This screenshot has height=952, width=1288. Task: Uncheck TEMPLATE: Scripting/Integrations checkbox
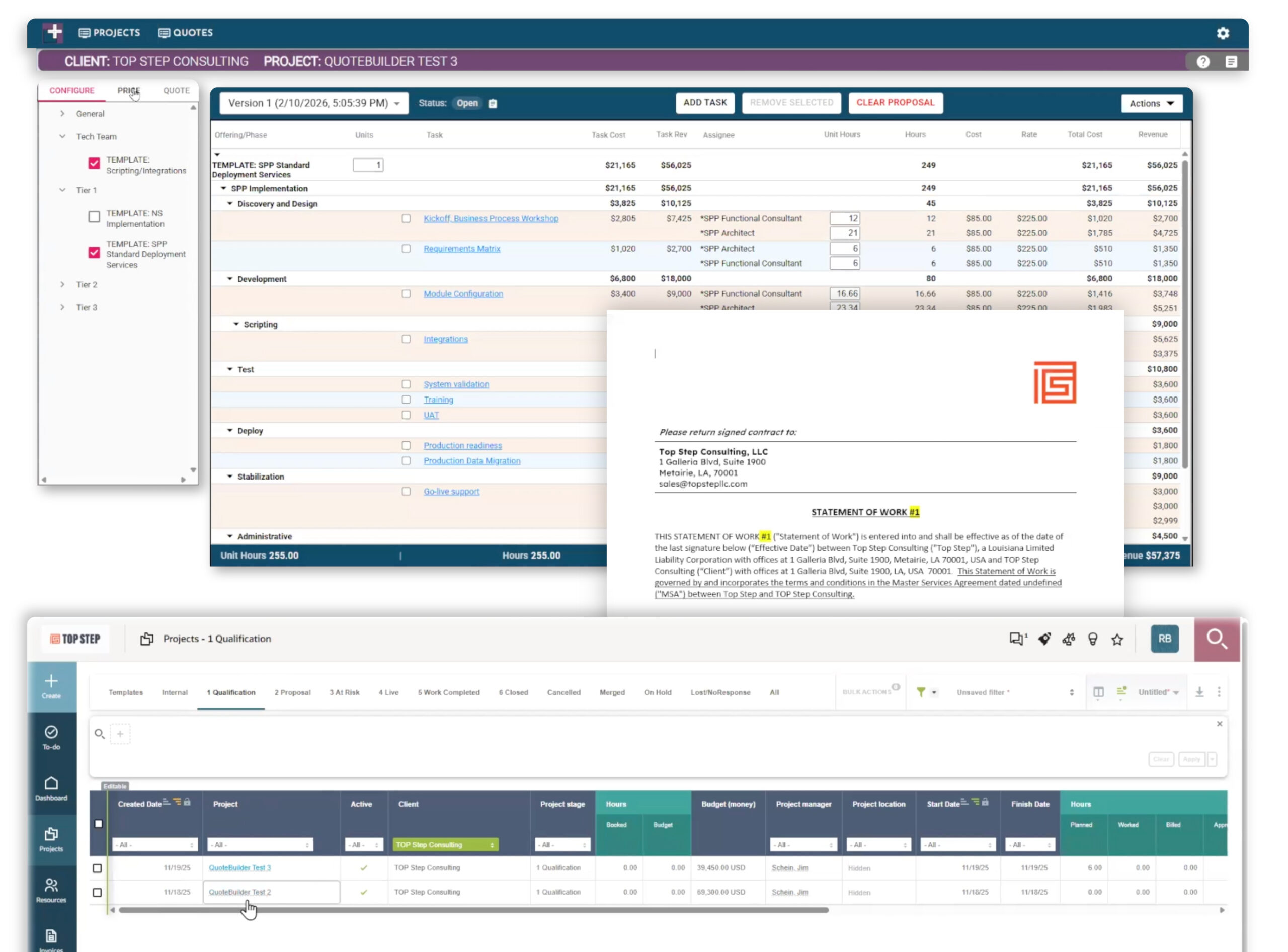click(x=94, y=164)
